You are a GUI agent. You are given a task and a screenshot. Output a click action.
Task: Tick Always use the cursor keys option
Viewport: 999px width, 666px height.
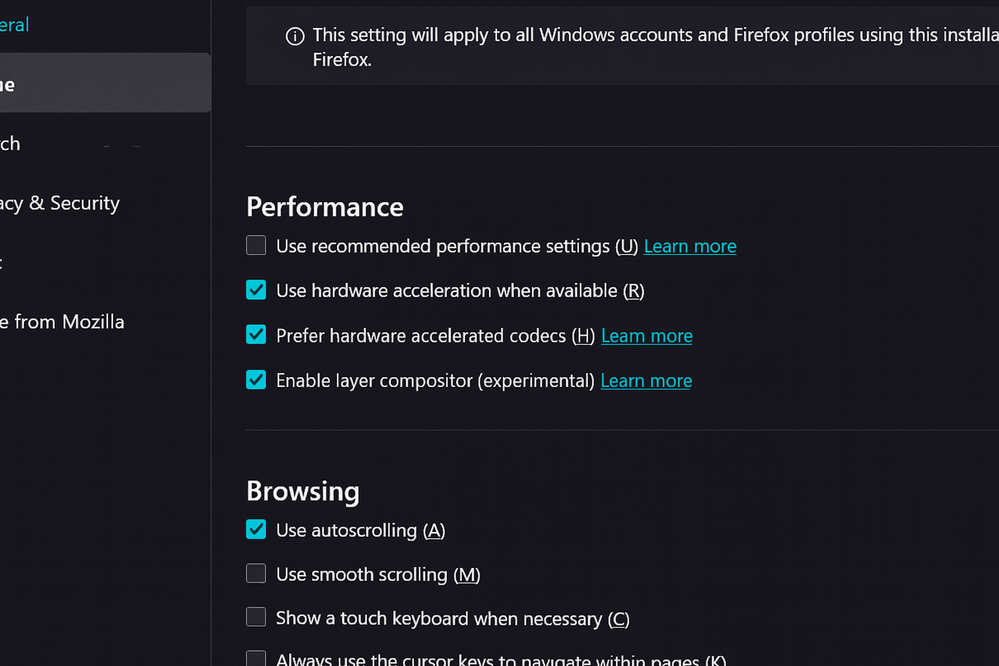[256, 659]
